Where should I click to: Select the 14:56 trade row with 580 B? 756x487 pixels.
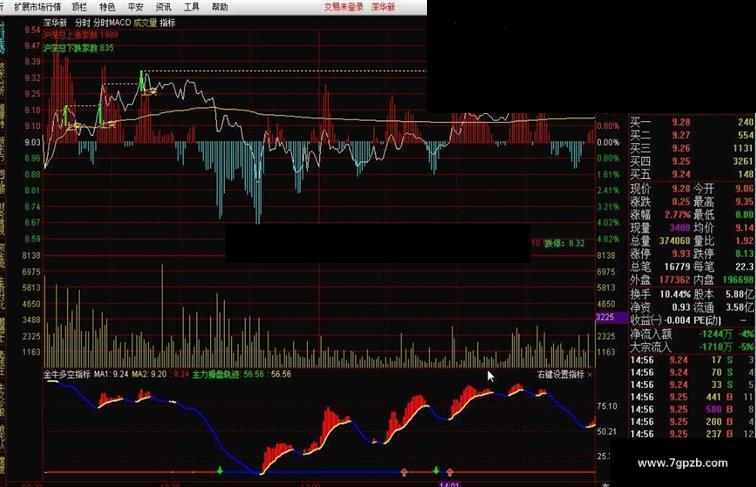692,410
